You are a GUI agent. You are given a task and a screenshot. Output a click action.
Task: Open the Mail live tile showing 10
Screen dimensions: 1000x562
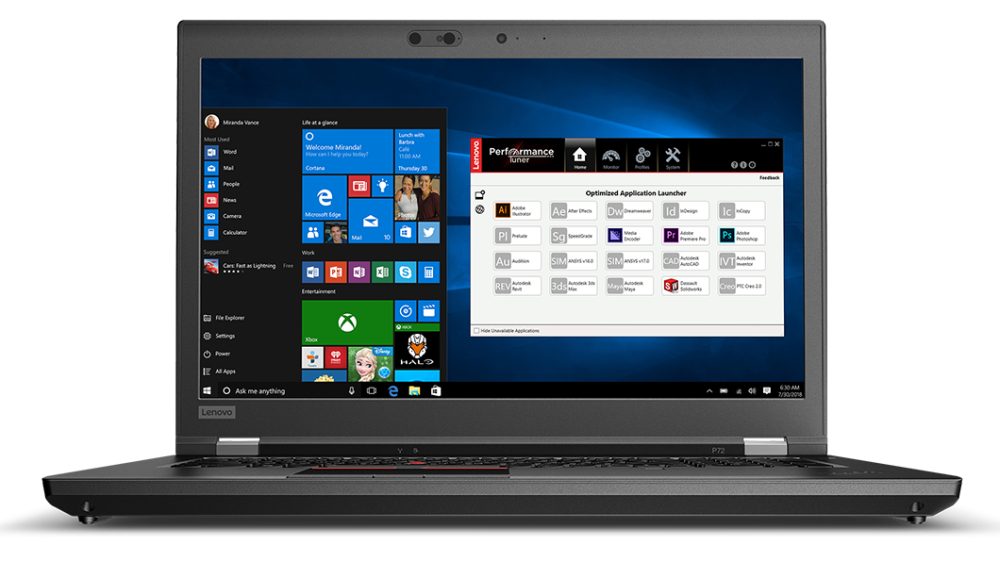pos(371,221)
